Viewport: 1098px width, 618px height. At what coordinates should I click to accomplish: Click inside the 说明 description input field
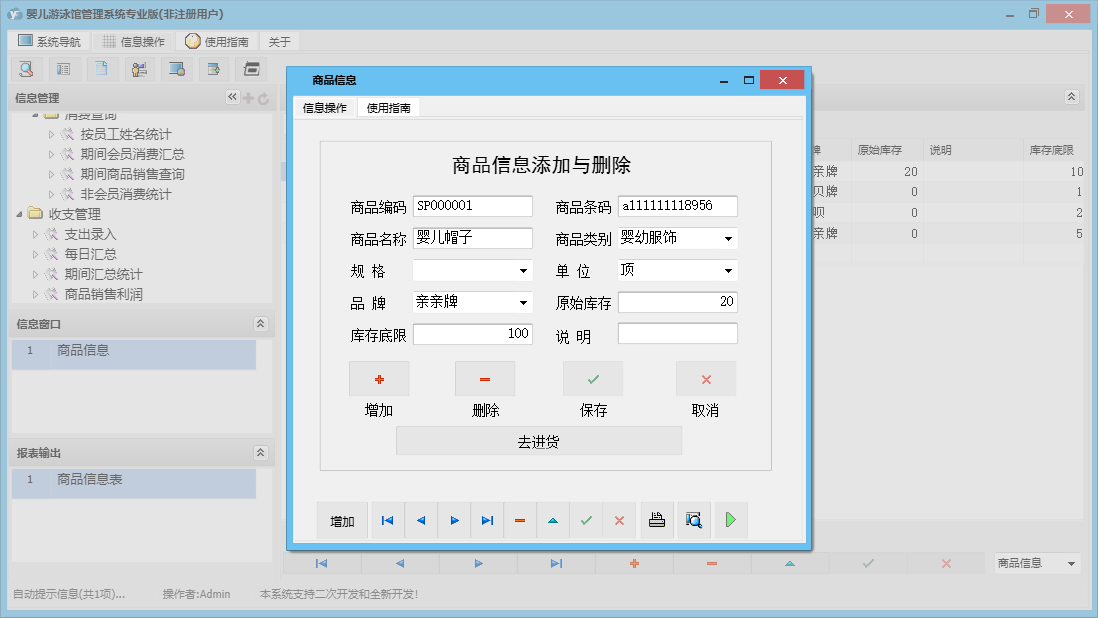pyautogui.click(x=679, y=333)
